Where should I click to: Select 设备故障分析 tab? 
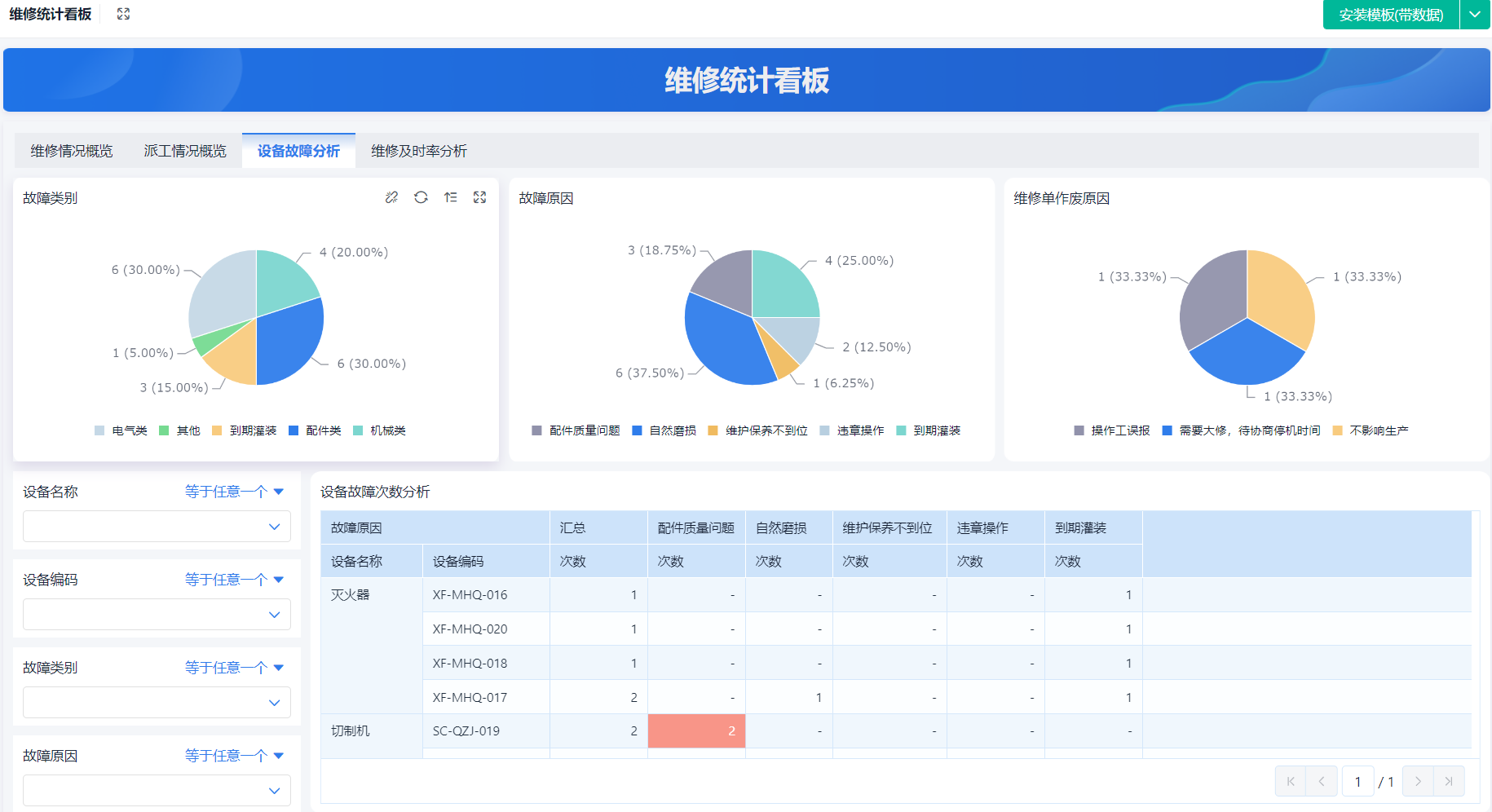click(x=298, y=151)
